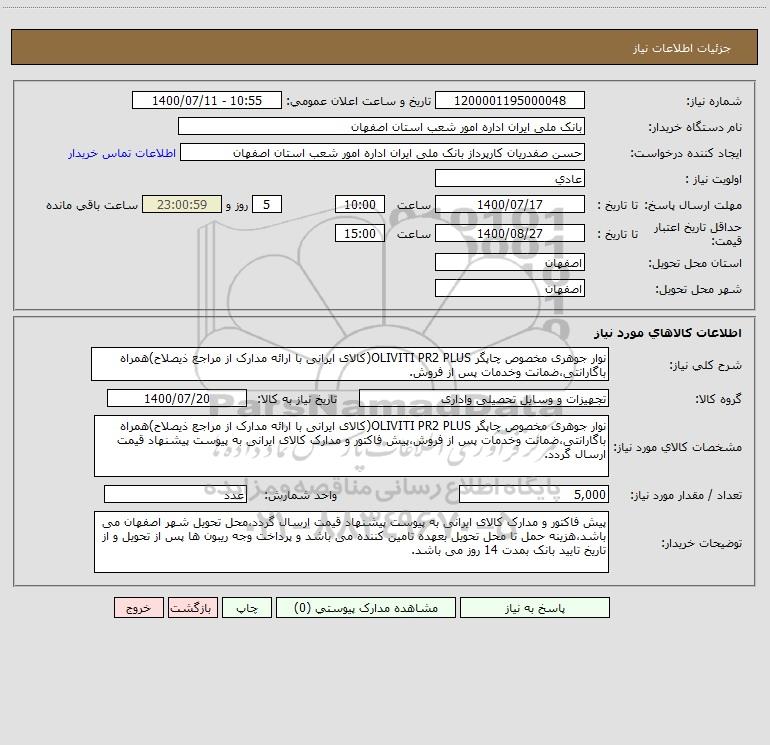Click the حداقل تاریخ اعتبار قیمت label
This screenshot has height=745, width=770.
[x=698, y=234]
